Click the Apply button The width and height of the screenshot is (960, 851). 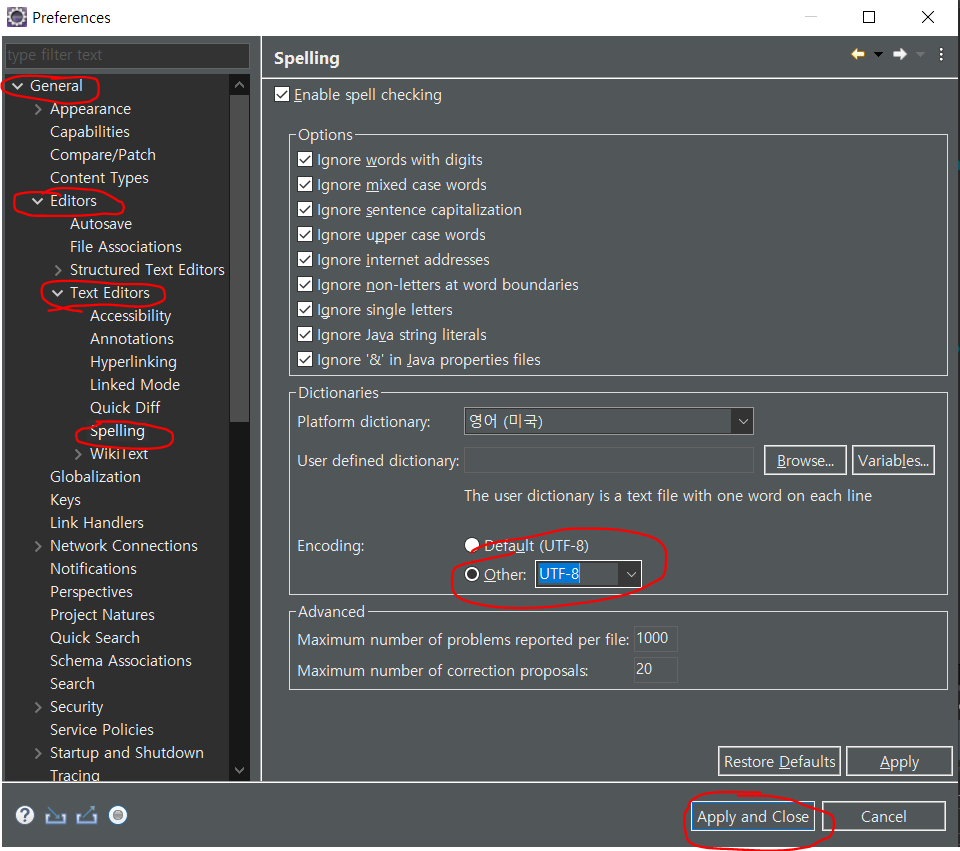[x=899, y=761]
